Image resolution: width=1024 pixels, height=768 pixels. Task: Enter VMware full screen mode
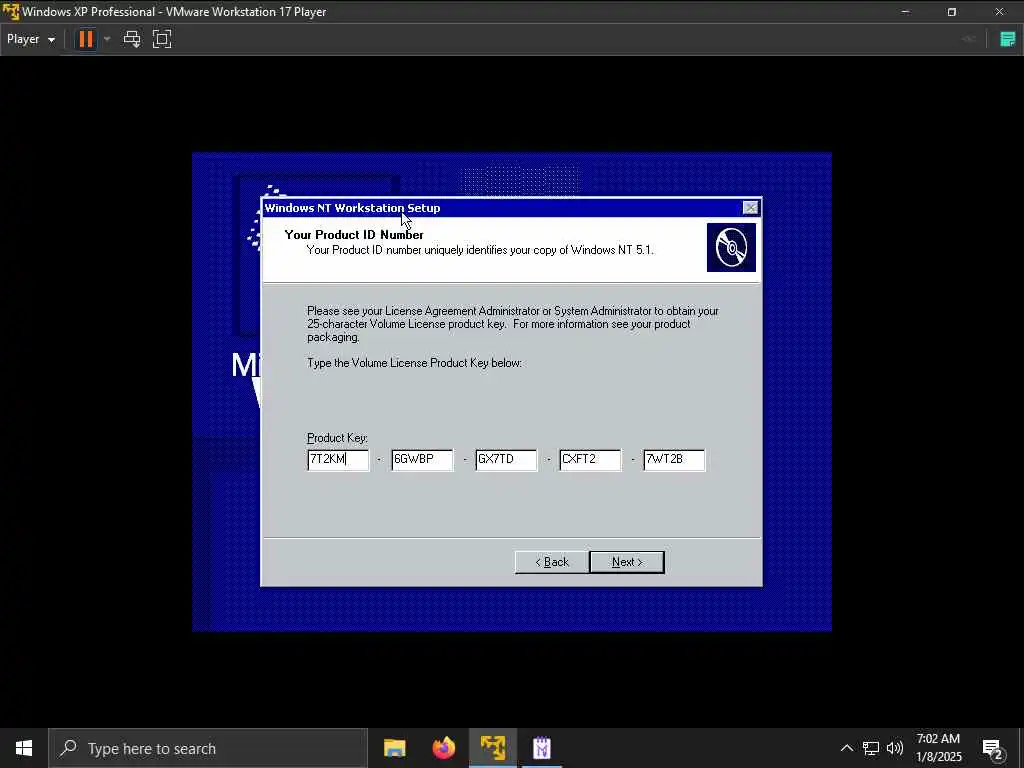pos(162,39)
